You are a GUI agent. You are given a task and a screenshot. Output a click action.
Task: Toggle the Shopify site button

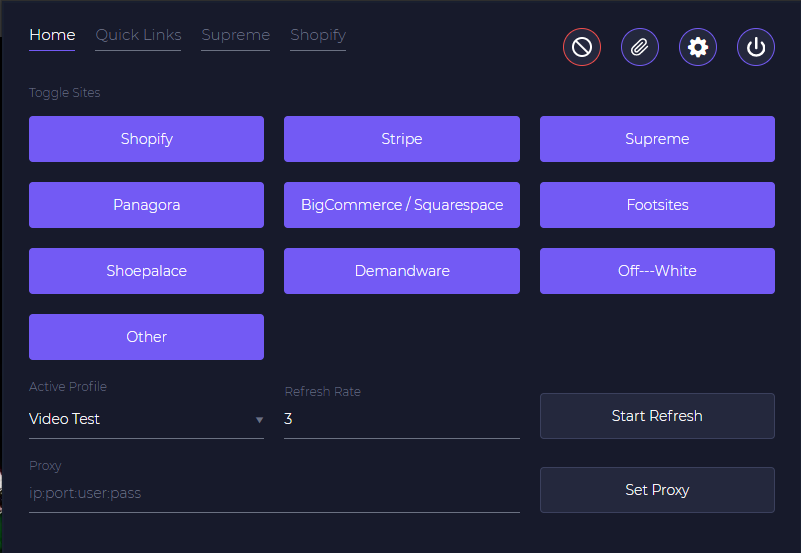(146, 139)
